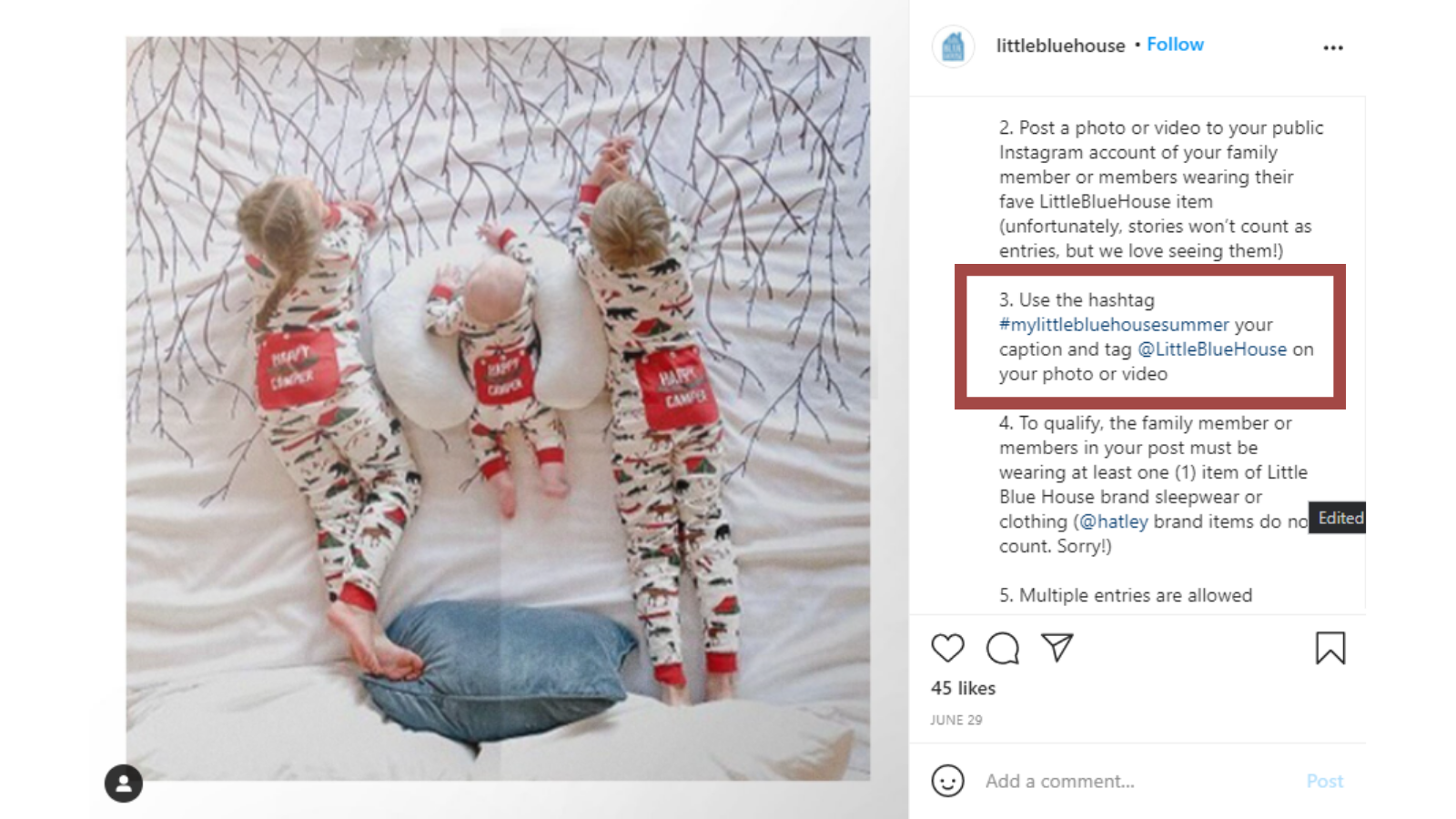Open the @LittleBlueHouse mention link
The width and height of the screenshot is (1456, 819).
1212,349
